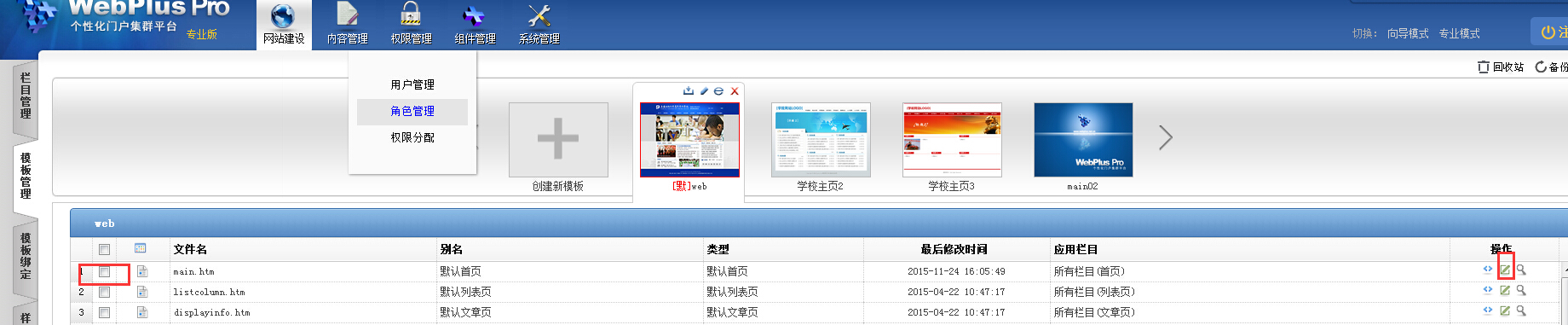Viewport: 1568px width, 325px height.
Task: Click the 创建新模板 plus button
Action: tap(558, 139)
